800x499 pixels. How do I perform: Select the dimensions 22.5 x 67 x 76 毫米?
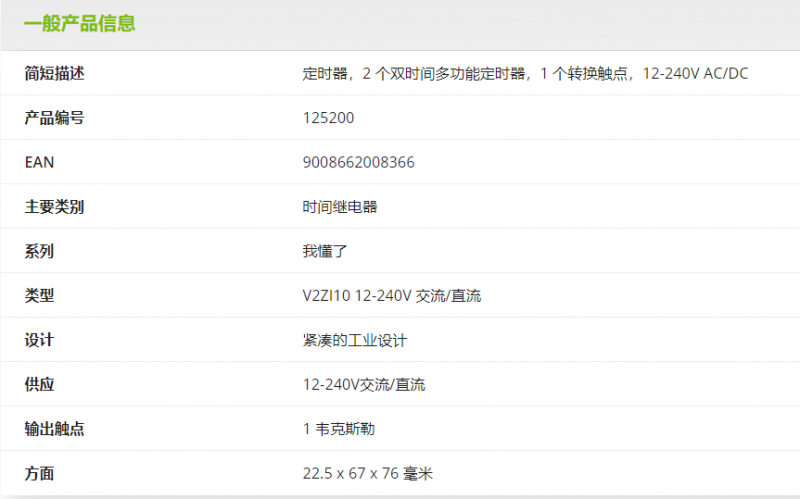367,473
